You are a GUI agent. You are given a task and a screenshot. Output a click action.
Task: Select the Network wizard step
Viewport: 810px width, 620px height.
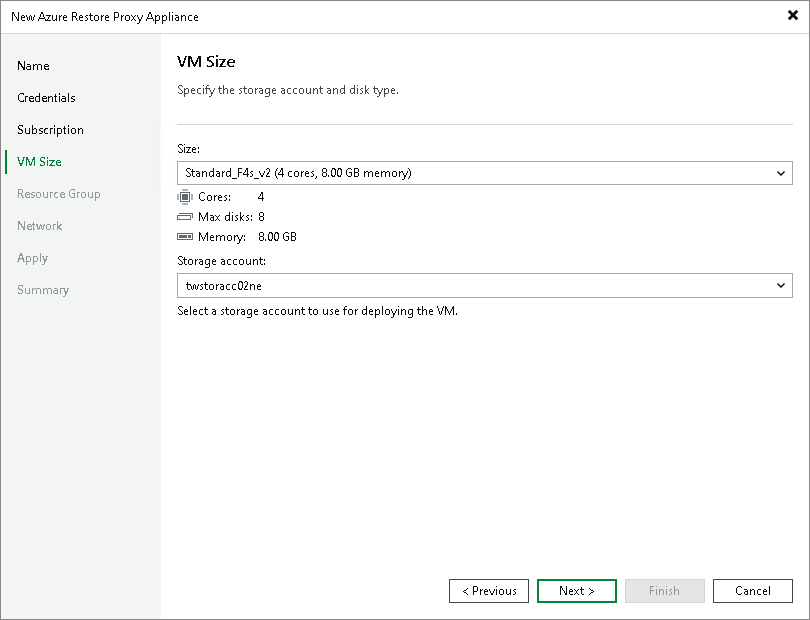click(39, 226)
